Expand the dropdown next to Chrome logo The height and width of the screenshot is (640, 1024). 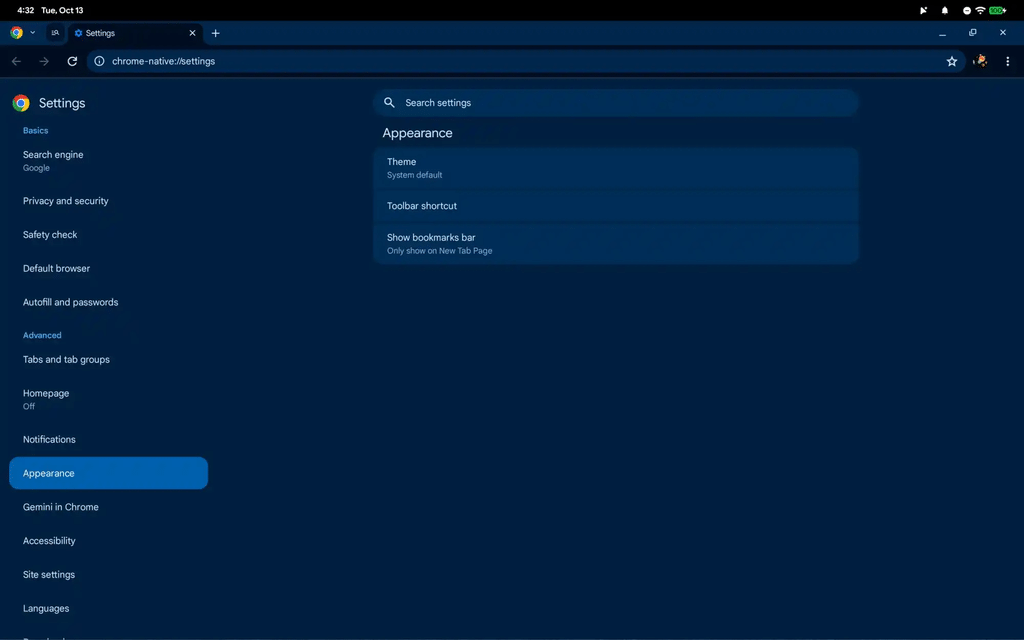pyautogui.click(x=33, y=33)
